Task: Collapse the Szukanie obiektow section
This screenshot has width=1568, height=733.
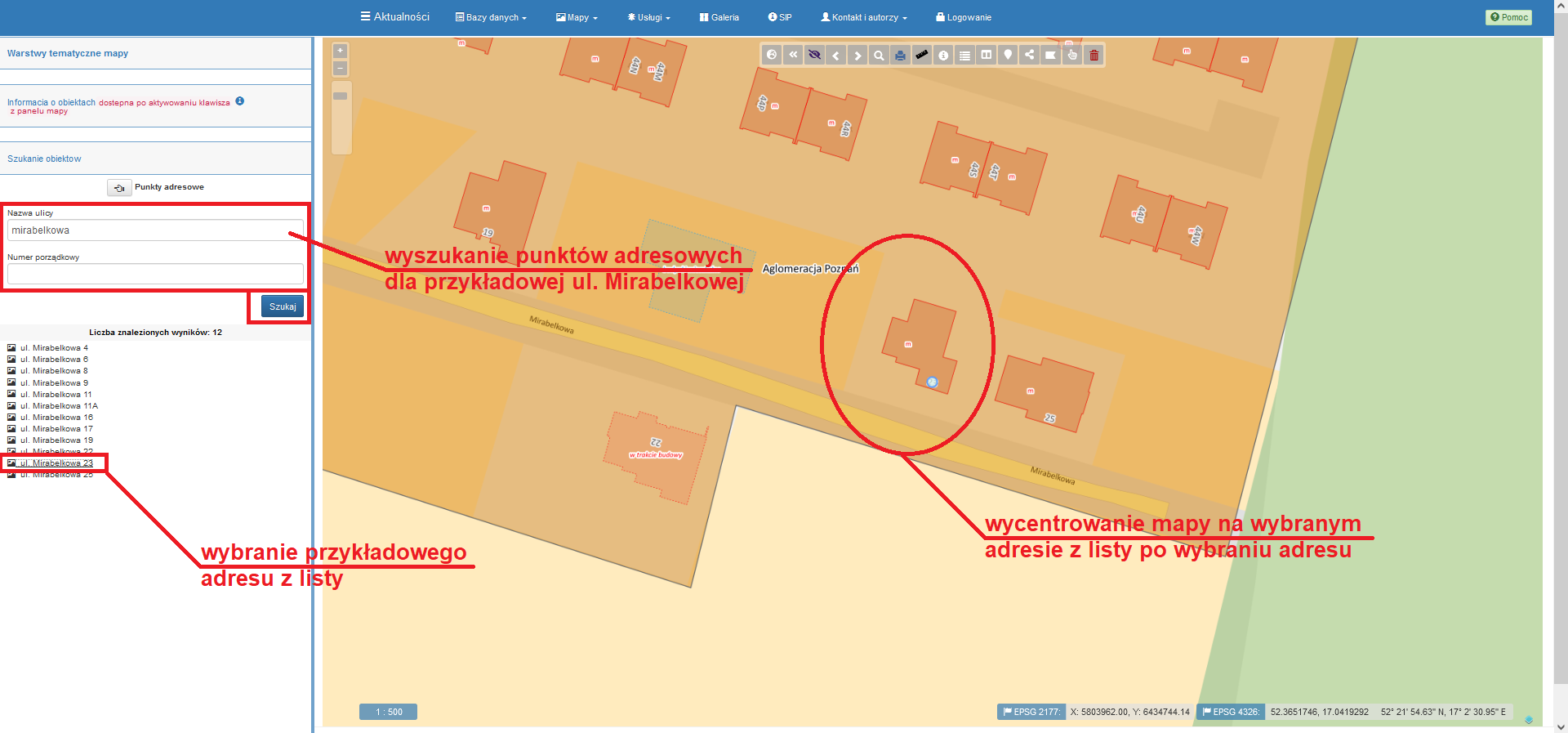Action: (x=155, y=159)
